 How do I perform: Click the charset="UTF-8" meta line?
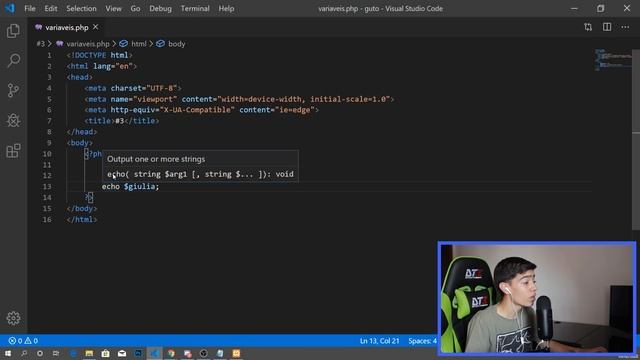click(133, 88)
